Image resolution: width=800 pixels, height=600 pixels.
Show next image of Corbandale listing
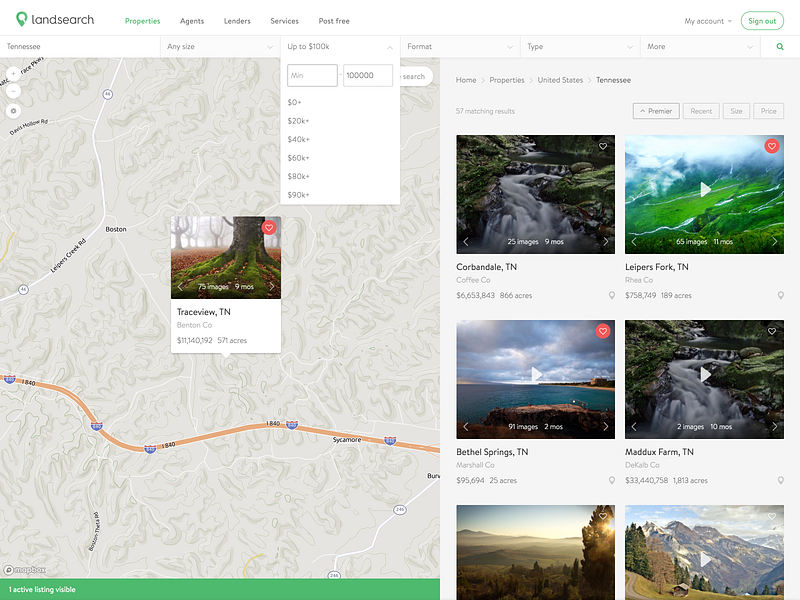[606, 241]
